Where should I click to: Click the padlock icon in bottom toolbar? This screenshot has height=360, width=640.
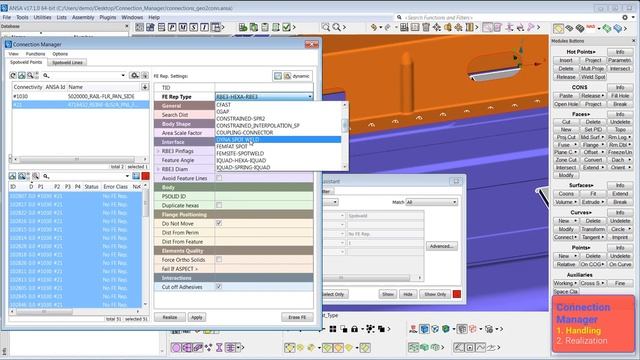pos(354,329)
